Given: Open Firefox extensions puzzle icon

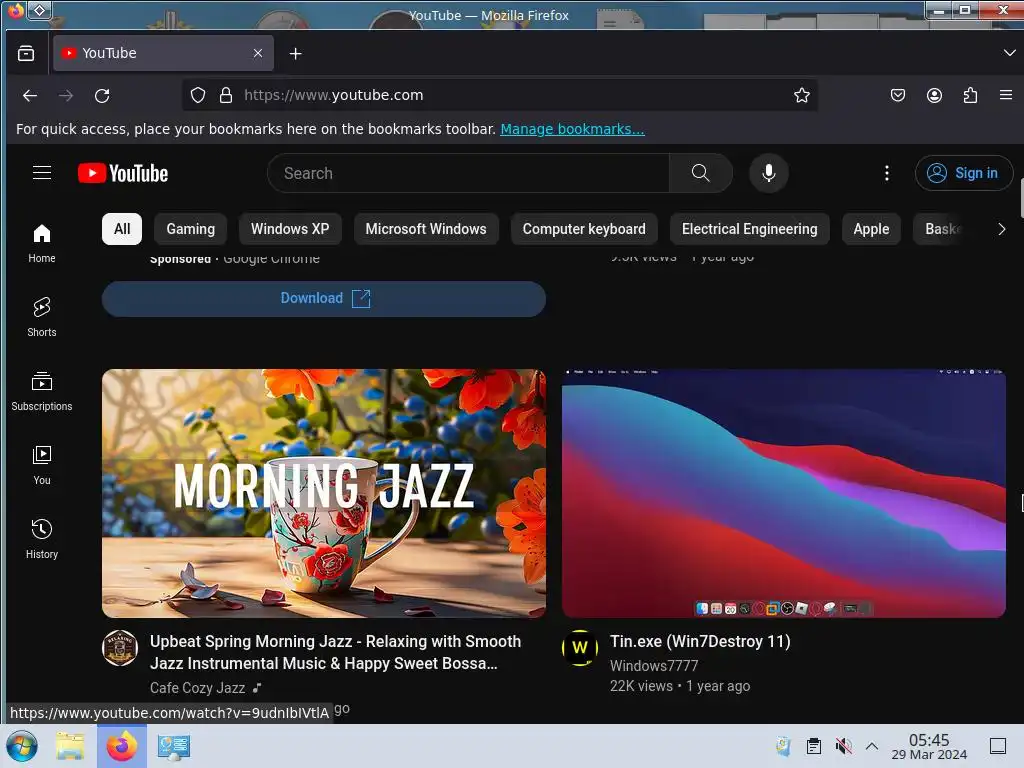Looking at the screenshot, I should pos(970,95).
